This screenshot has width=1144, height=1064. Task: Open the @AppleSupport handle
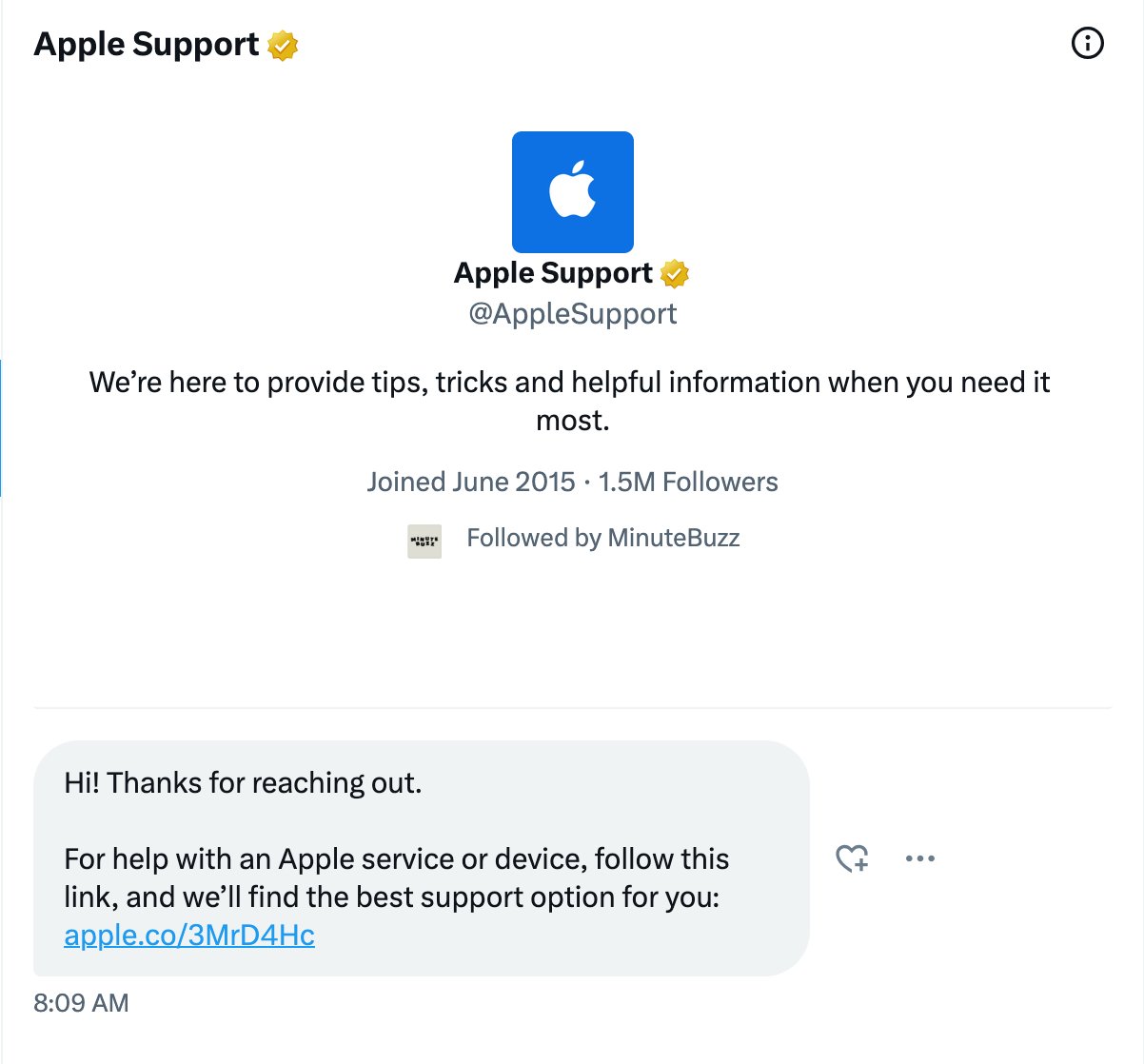tap(572, 313)
